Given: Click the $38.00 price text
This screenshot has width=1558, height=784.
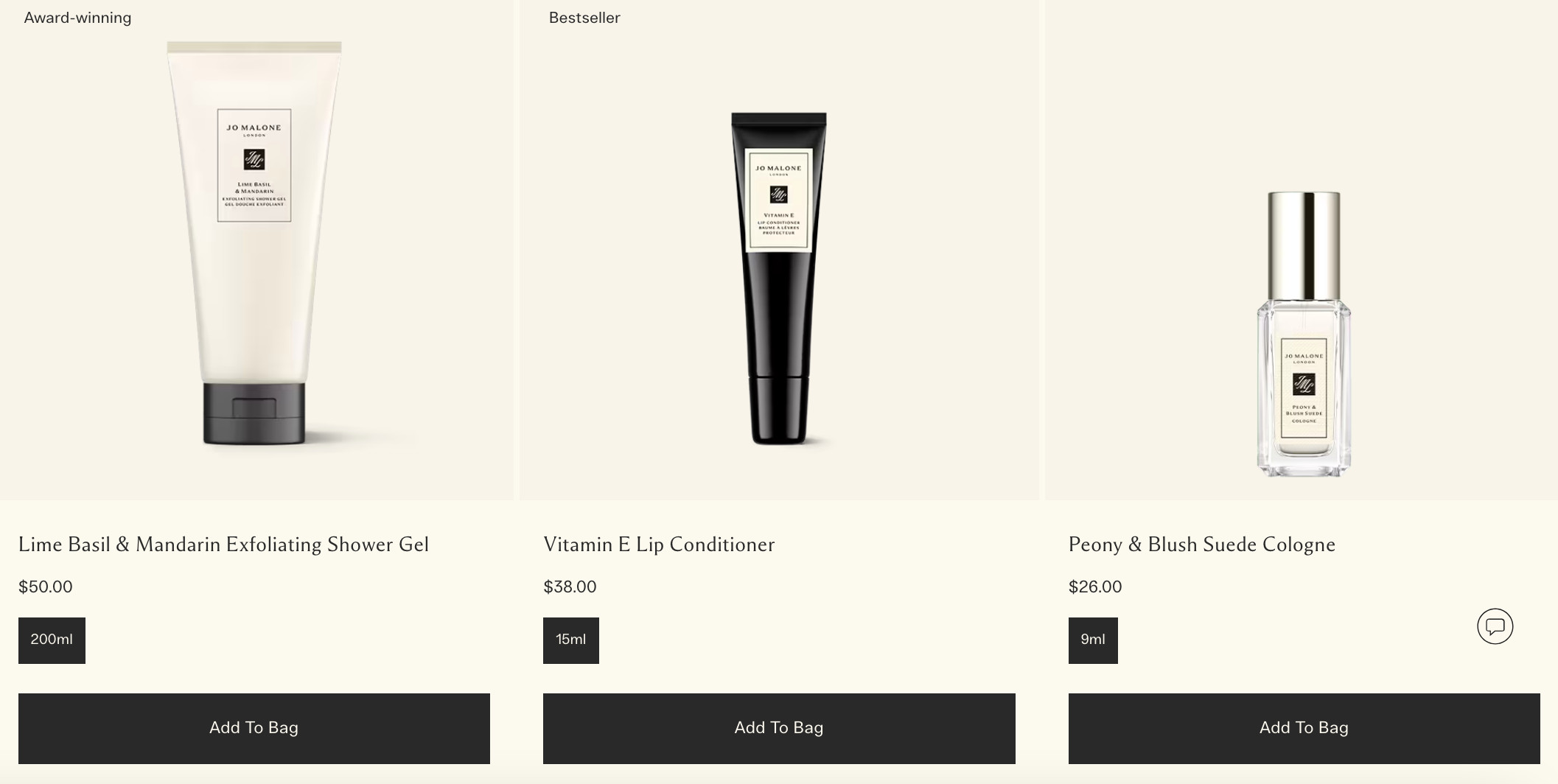Looking at the screenshot, I should [570, 587].
